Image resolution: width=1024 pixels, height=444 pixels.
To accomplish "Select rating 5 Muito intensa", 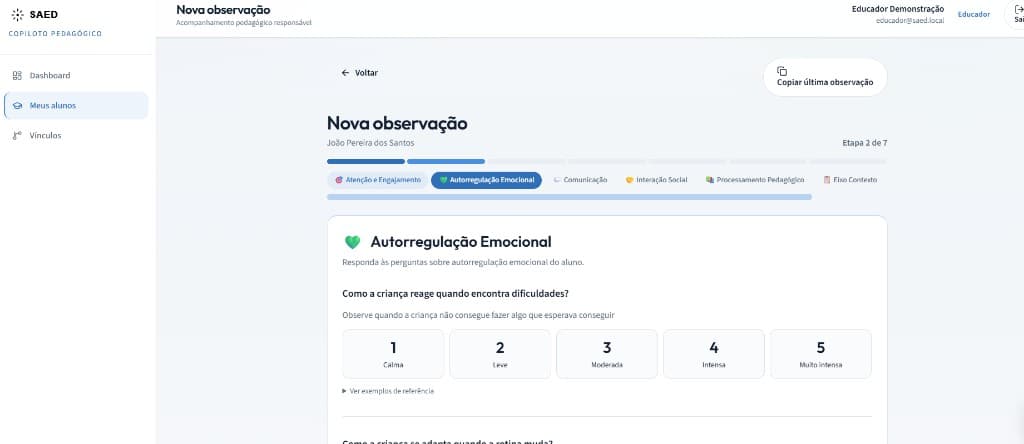I will 821,354.
